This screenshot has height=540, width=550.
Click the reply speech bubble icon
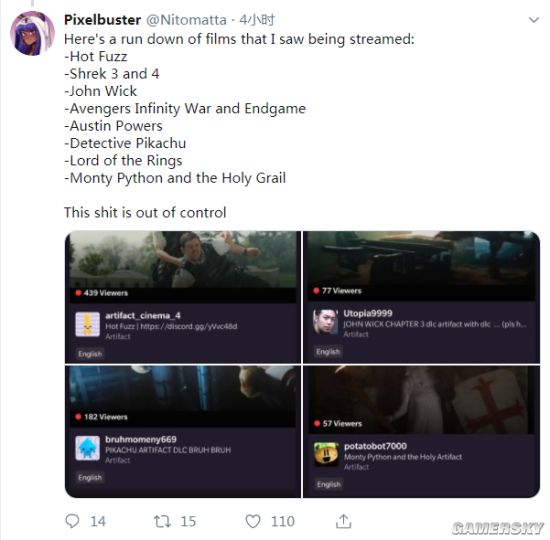click(72, 521)
